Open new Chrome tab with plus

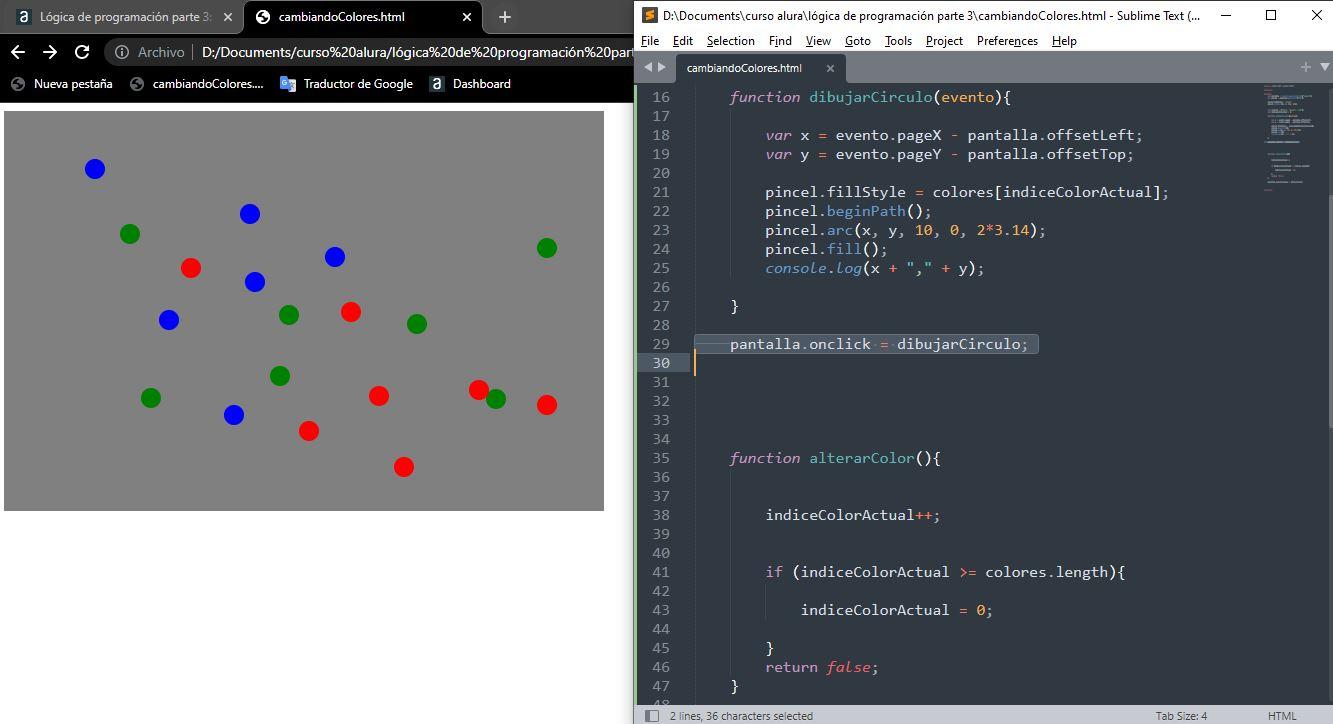tap(505, 17)
